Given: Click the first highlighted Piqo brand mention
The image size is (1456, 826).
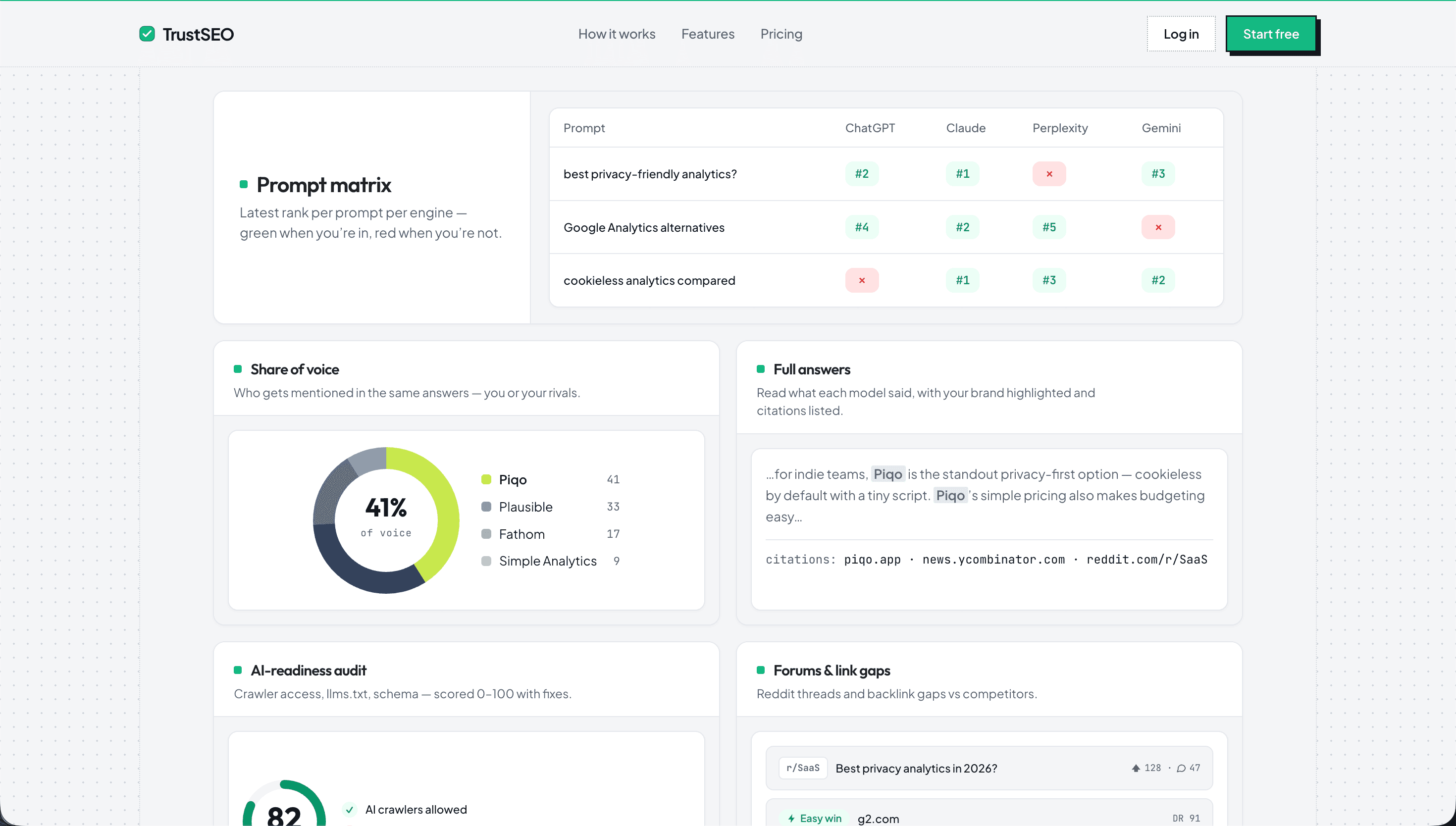Looking at the screenshot, I should [x=887, y=474].
